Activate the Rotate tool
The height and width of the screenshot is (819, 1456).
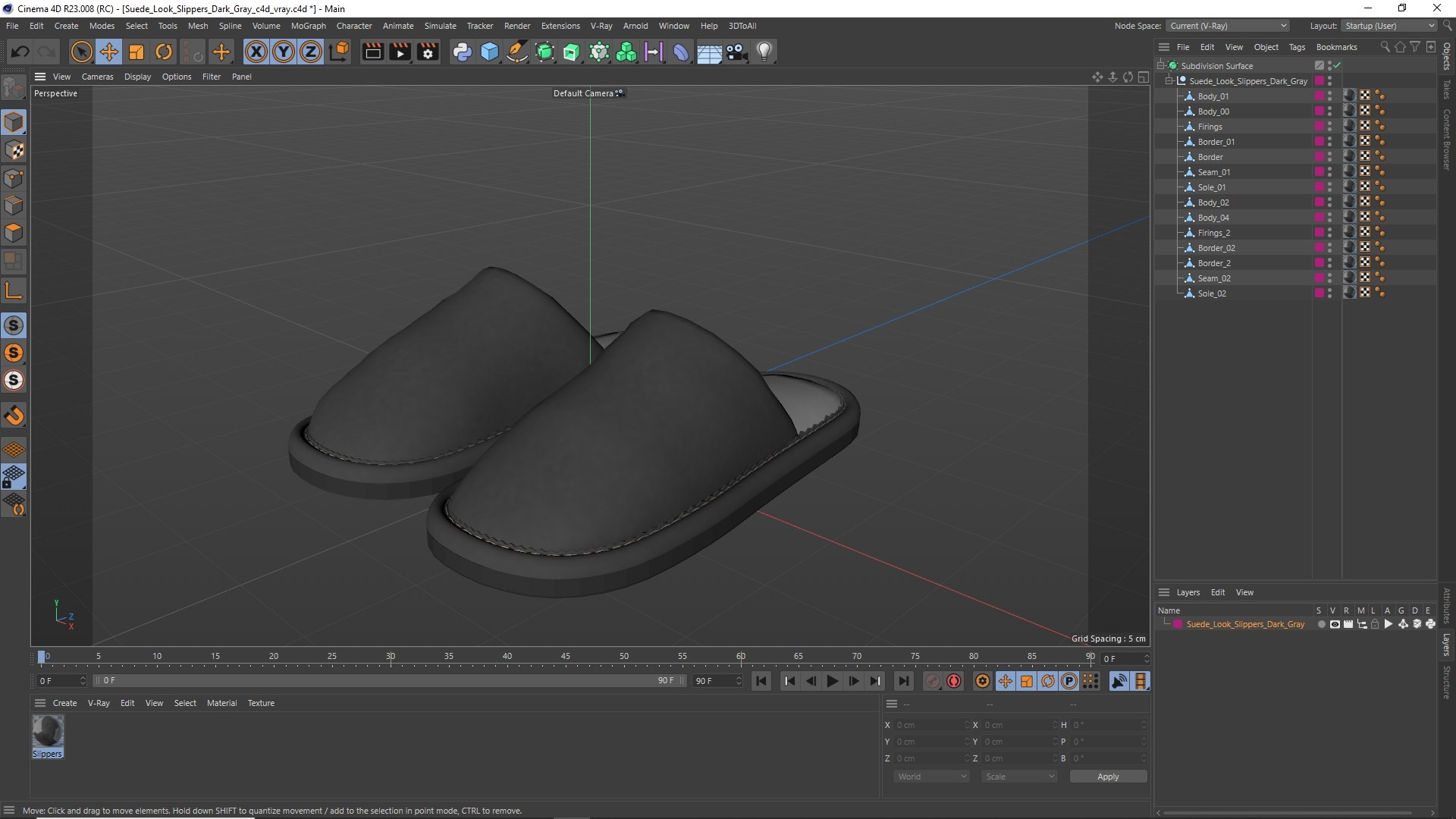click(164, 52)
